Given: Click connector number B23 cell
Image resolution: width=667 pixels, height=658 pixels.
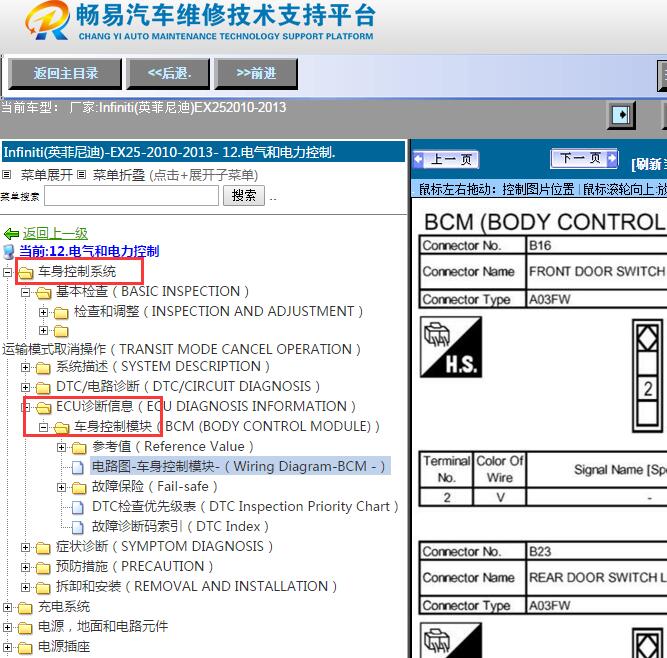Looking at the screenshot, I should tap(596, 551).
